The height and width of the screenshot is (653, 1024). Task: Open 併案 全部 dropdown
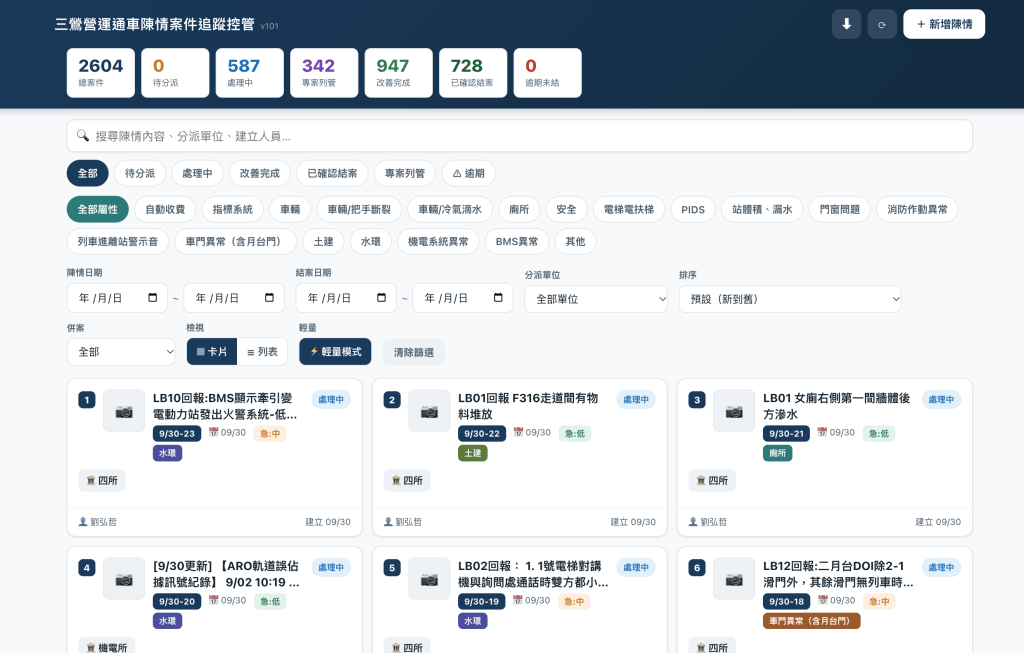(121, 352)
